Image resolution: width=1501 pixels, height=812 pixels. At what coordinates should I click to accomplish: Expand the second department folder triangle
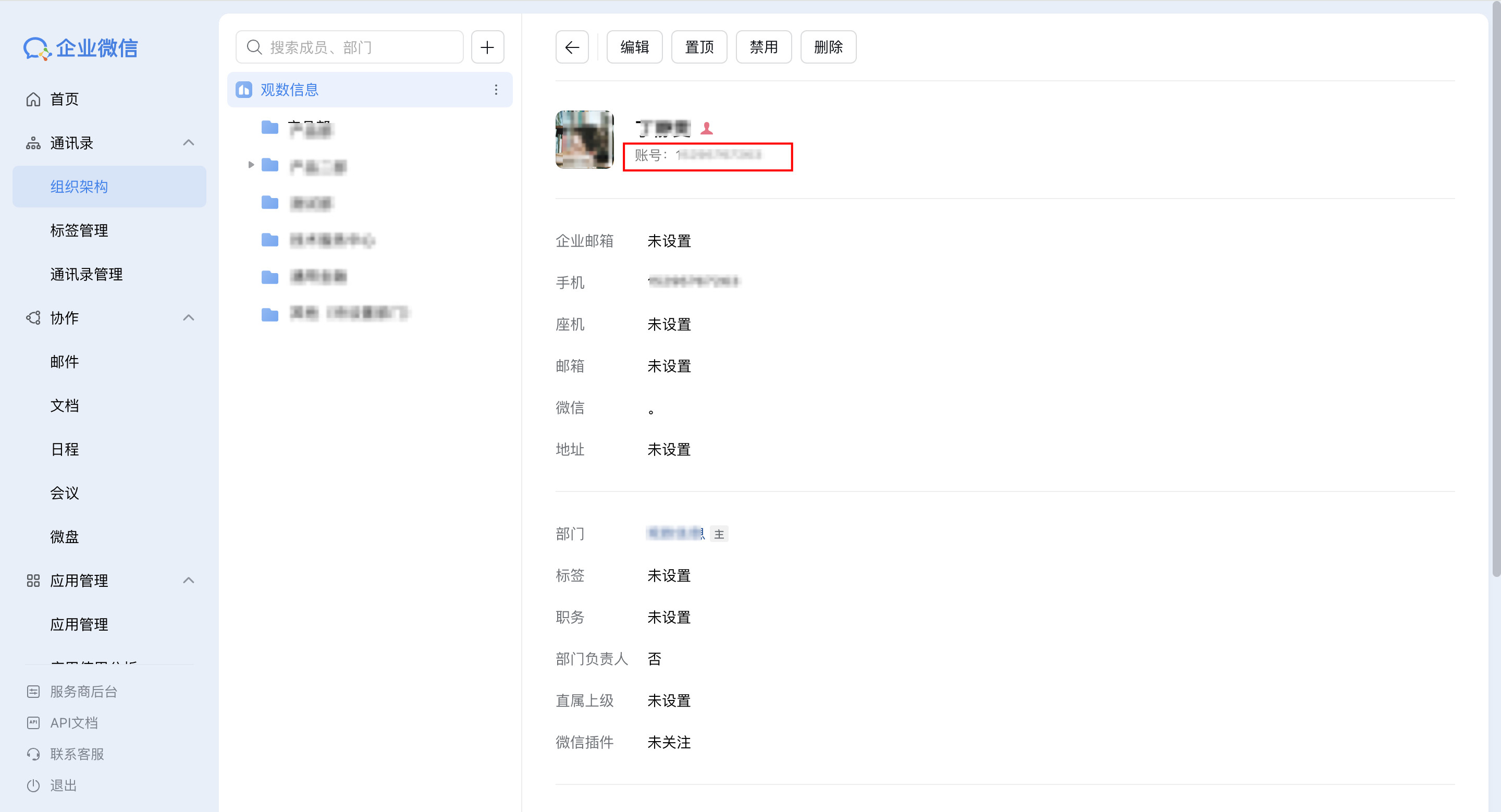point(251,165)
